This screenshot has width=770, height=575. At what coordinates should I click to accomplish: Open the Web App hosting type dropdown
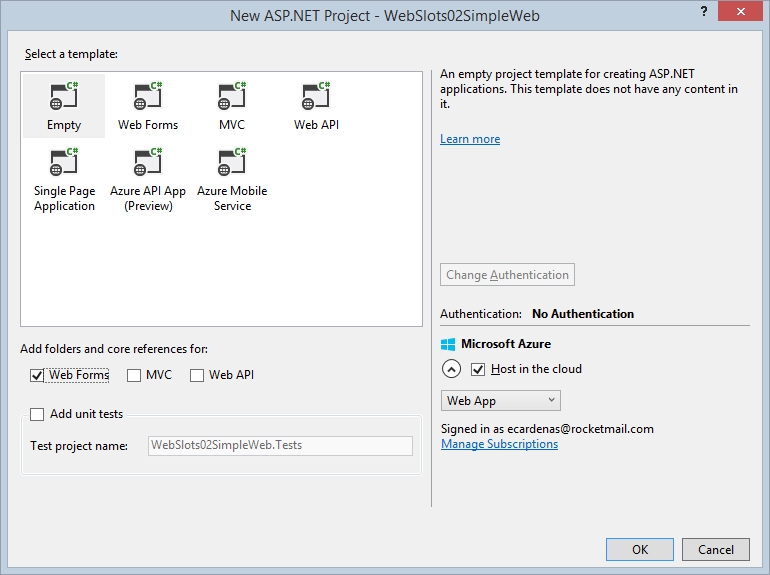point(500,401)
